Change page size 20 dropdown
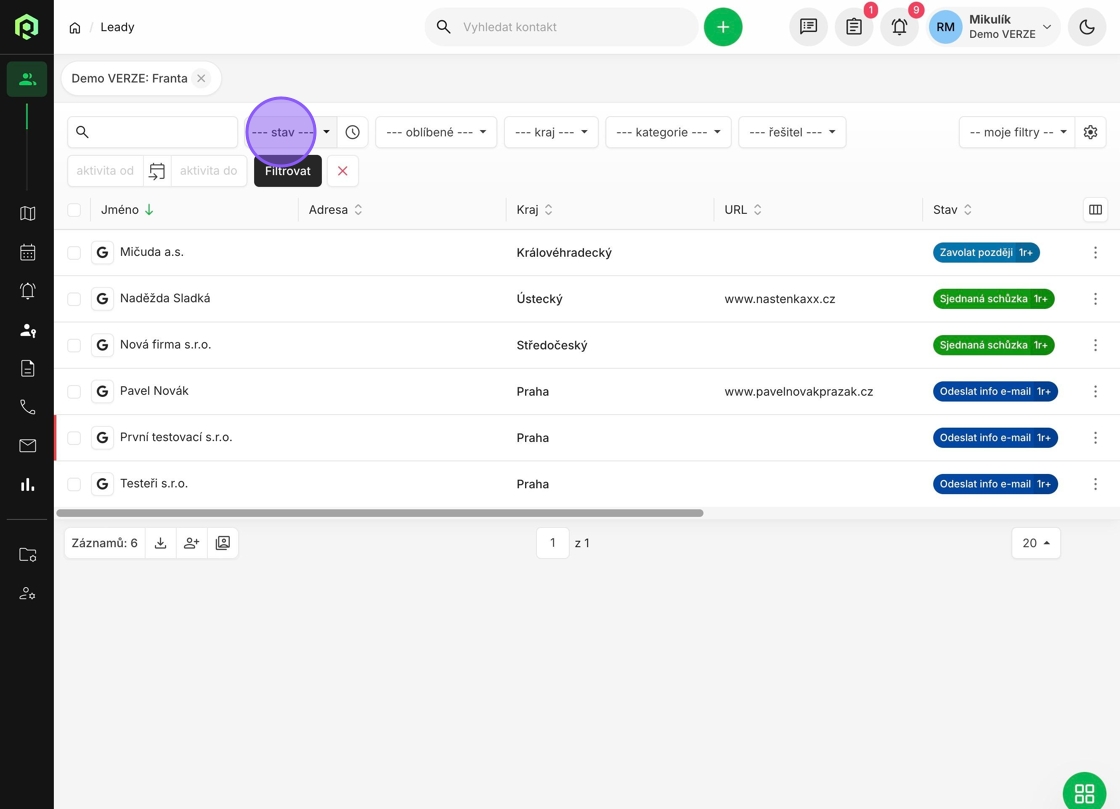The image size is (1120, 809). [1036, 543]
